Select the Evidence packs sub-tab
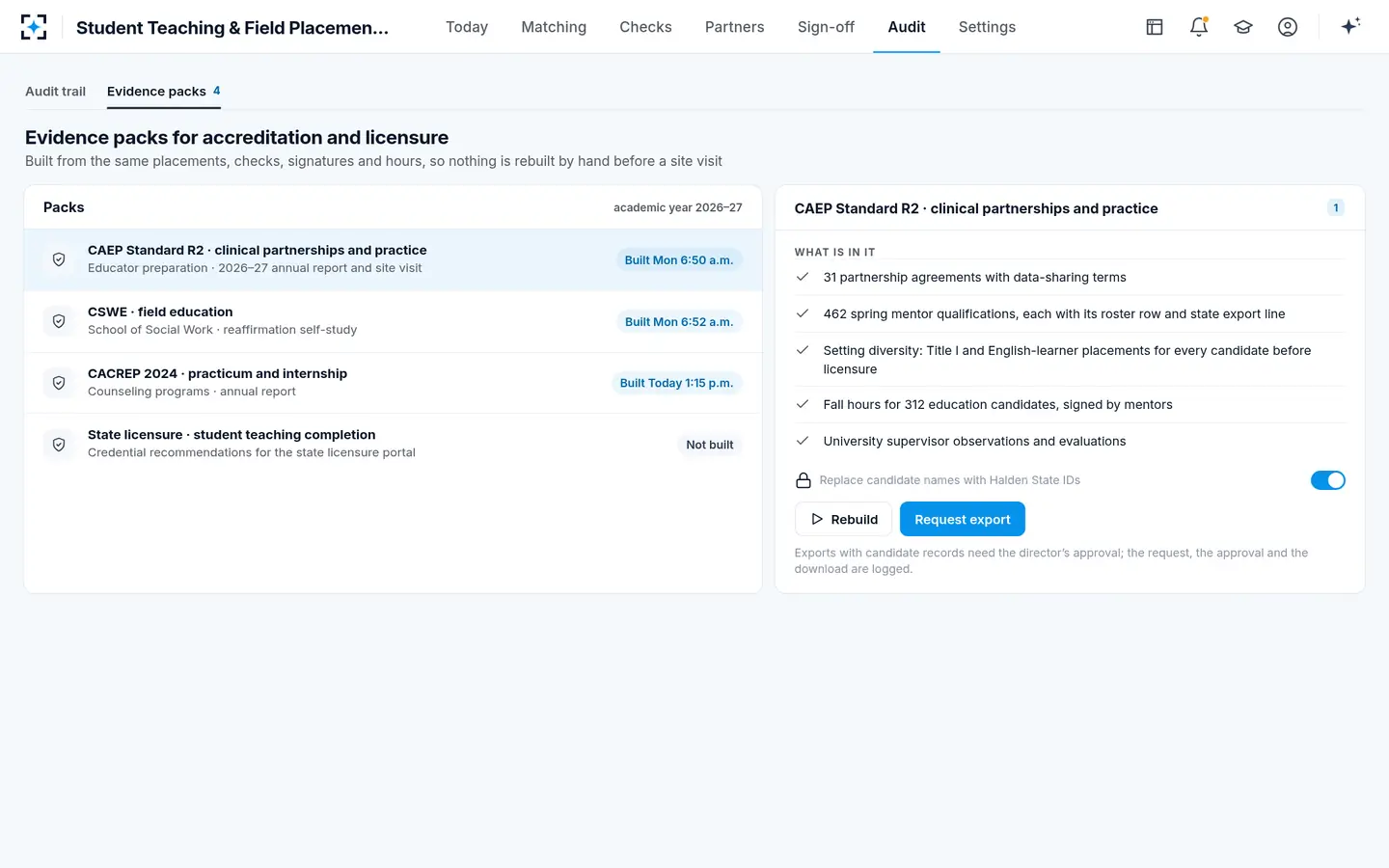 (164, 92)
